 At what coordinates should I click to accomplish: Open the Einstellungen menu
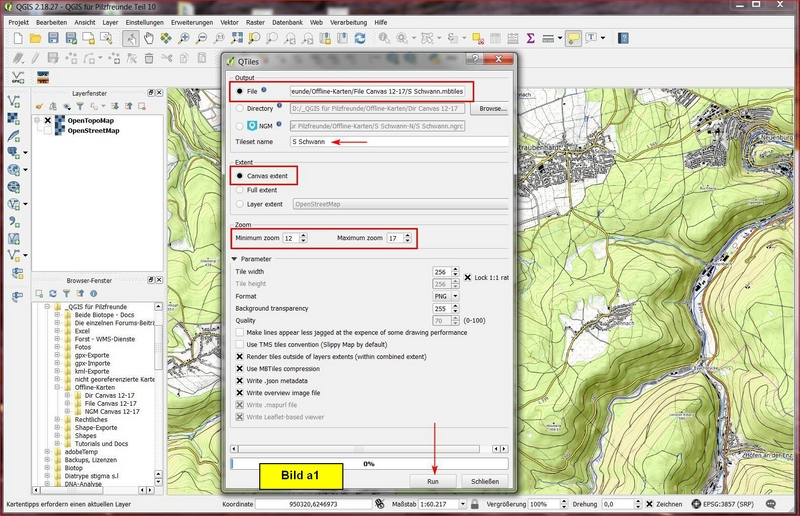point(144,22)
